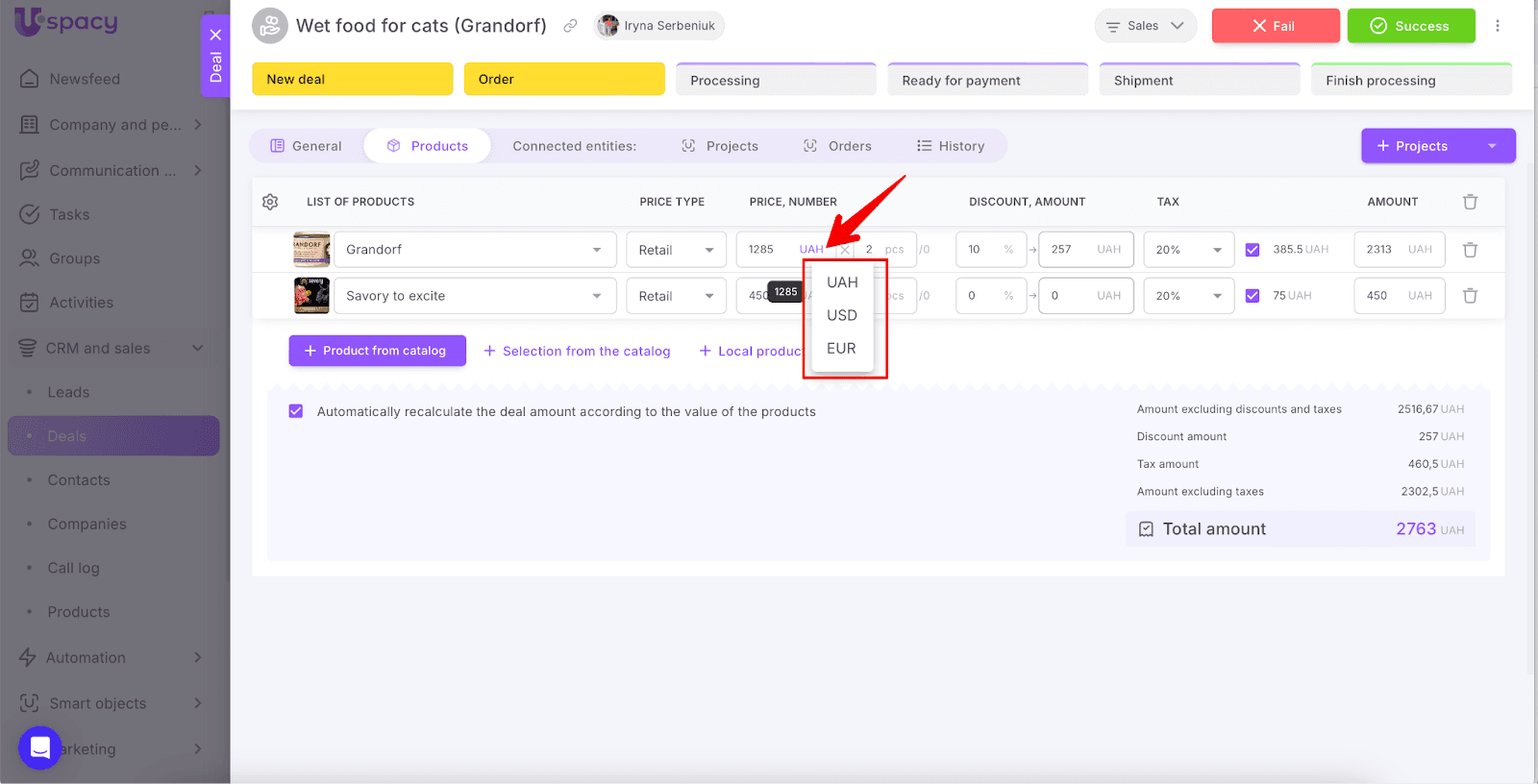
Task: Expand the Grandorf tax rate dropdown
Action: (1188, 250)
